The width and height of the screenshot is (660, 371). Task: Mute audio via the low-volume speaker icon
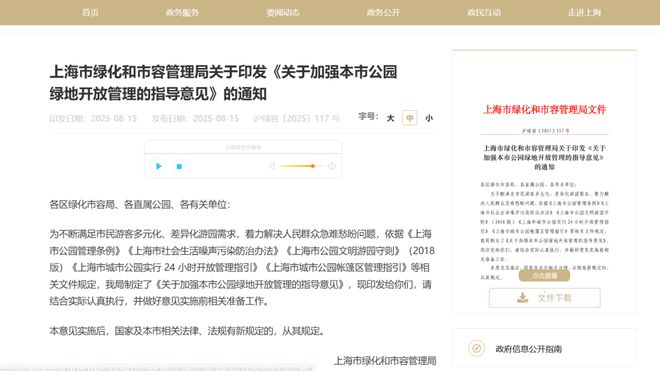[x=272, y=166]
